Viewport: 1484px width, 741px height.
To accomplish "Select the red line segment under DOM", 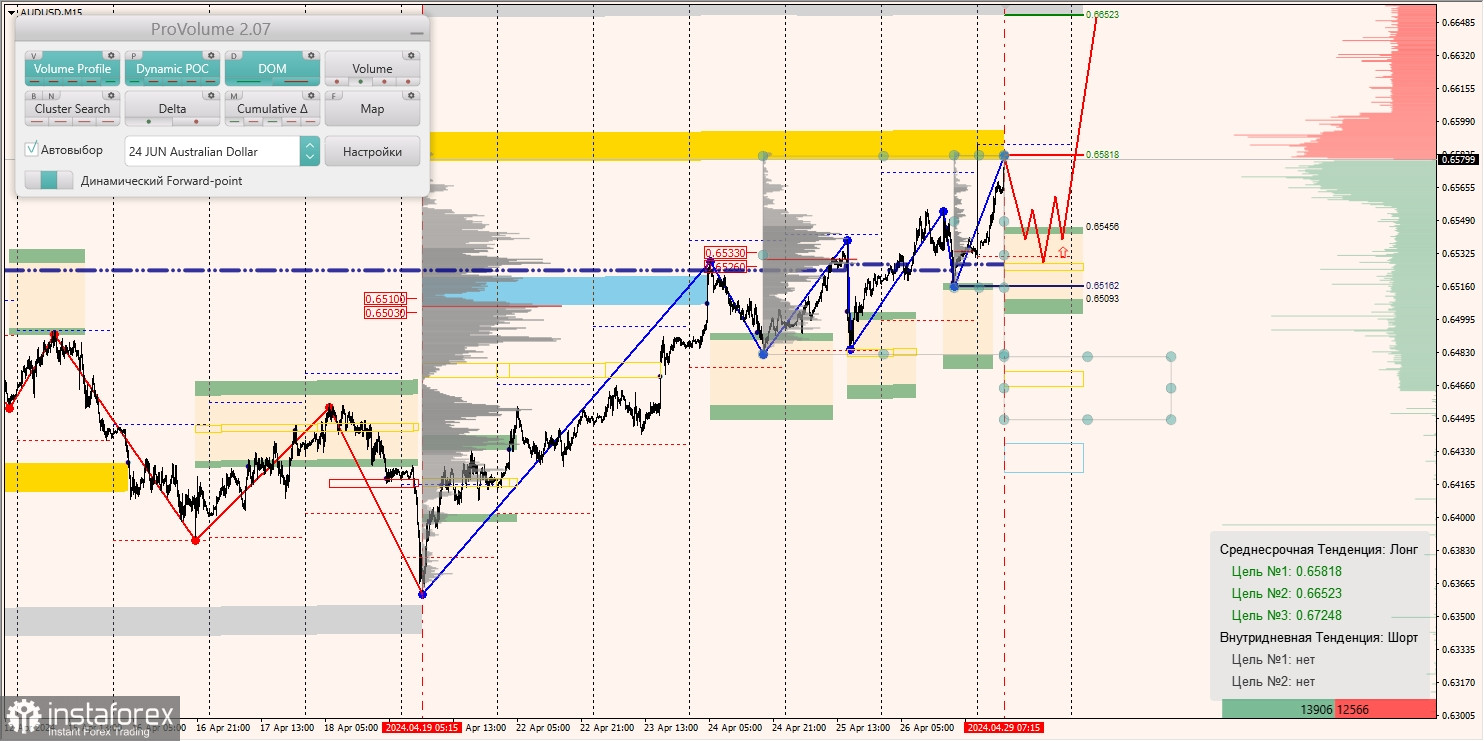I will click(296, 81).
